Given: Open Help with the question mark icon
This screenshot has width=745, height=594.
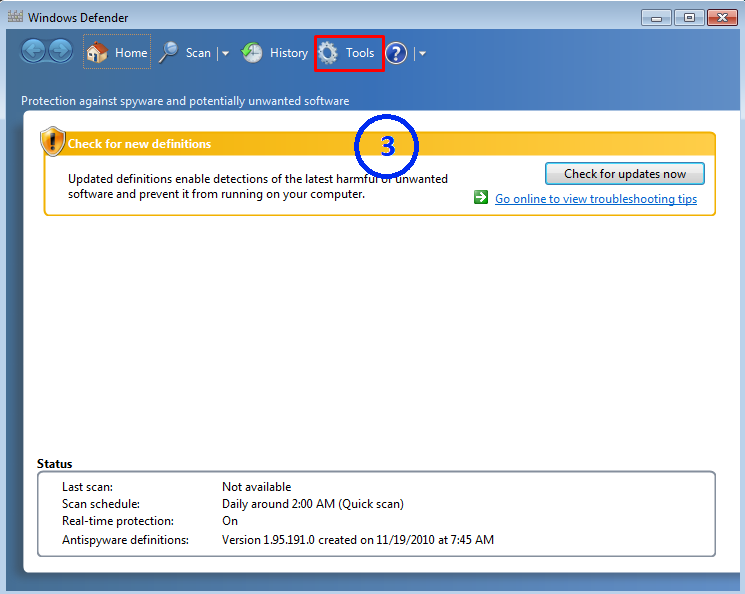Looking at the screenshot, I should point(396,53).
